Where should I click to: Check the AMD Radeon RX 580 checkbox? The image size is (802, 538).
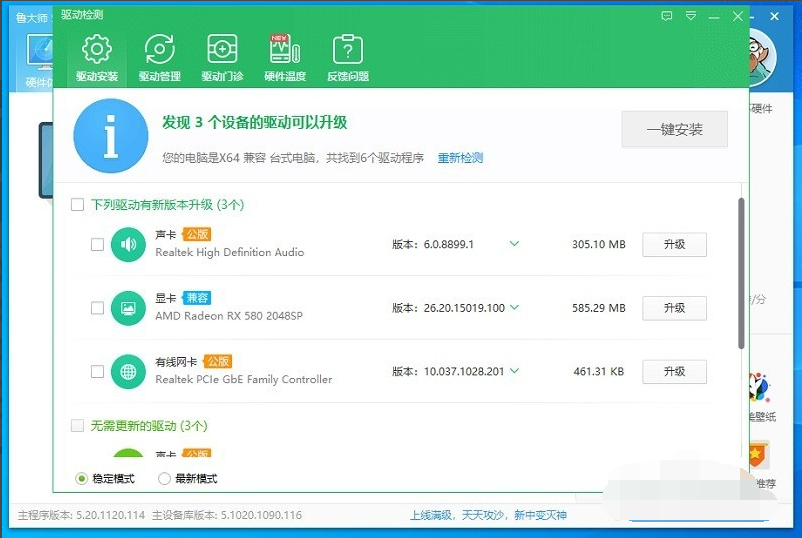97,308
